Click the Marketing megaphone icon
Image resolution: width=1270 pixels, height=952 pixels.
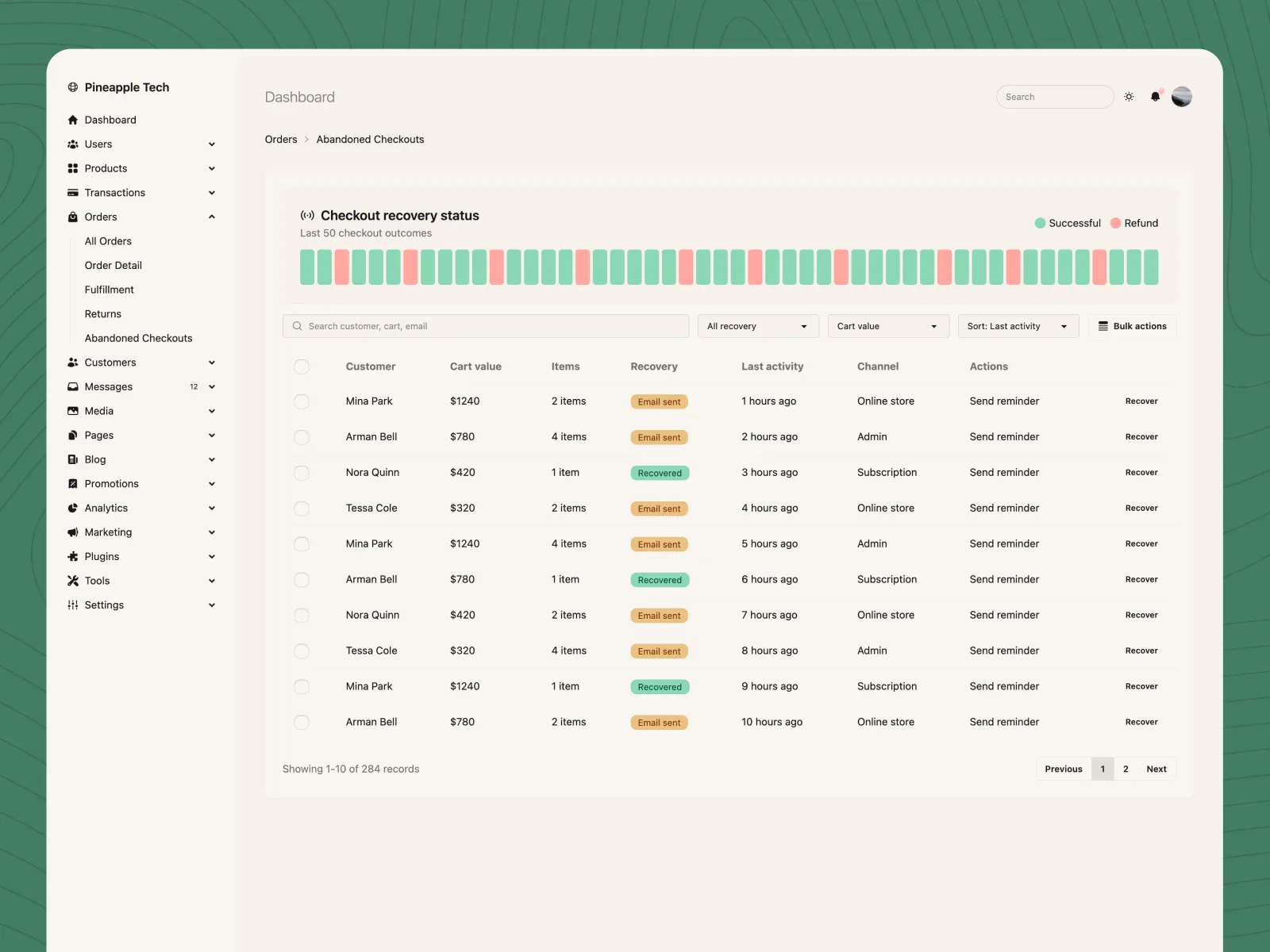pos(73,532)
